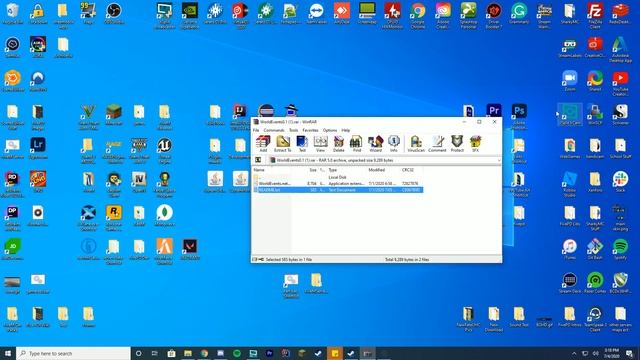Image resolution: width=640 pixels, height=360 pixels.
Task: Click the Protect toolbar icon
Action: (457, 144)
